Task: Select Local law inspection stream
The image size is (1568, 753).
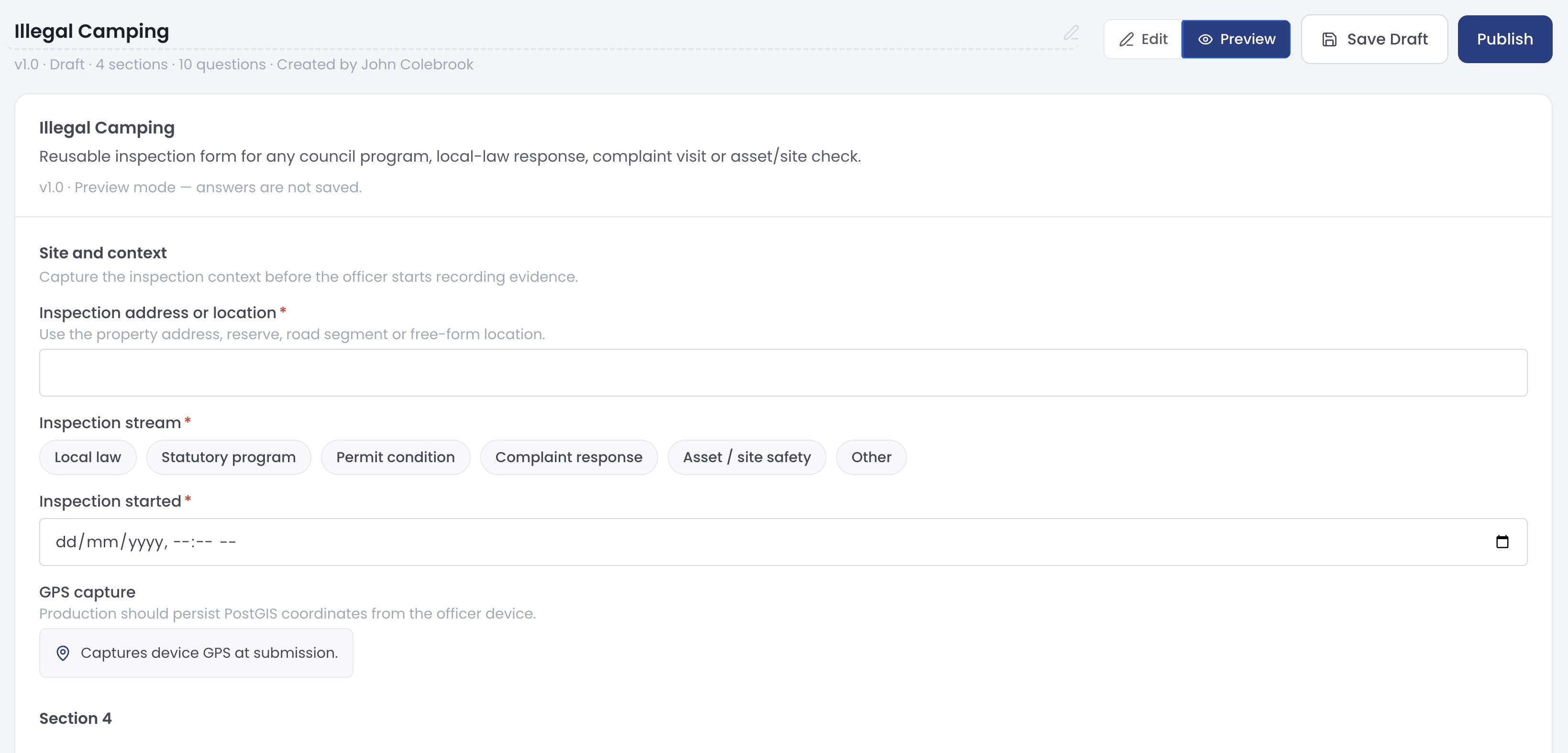Action: [88, 457]
